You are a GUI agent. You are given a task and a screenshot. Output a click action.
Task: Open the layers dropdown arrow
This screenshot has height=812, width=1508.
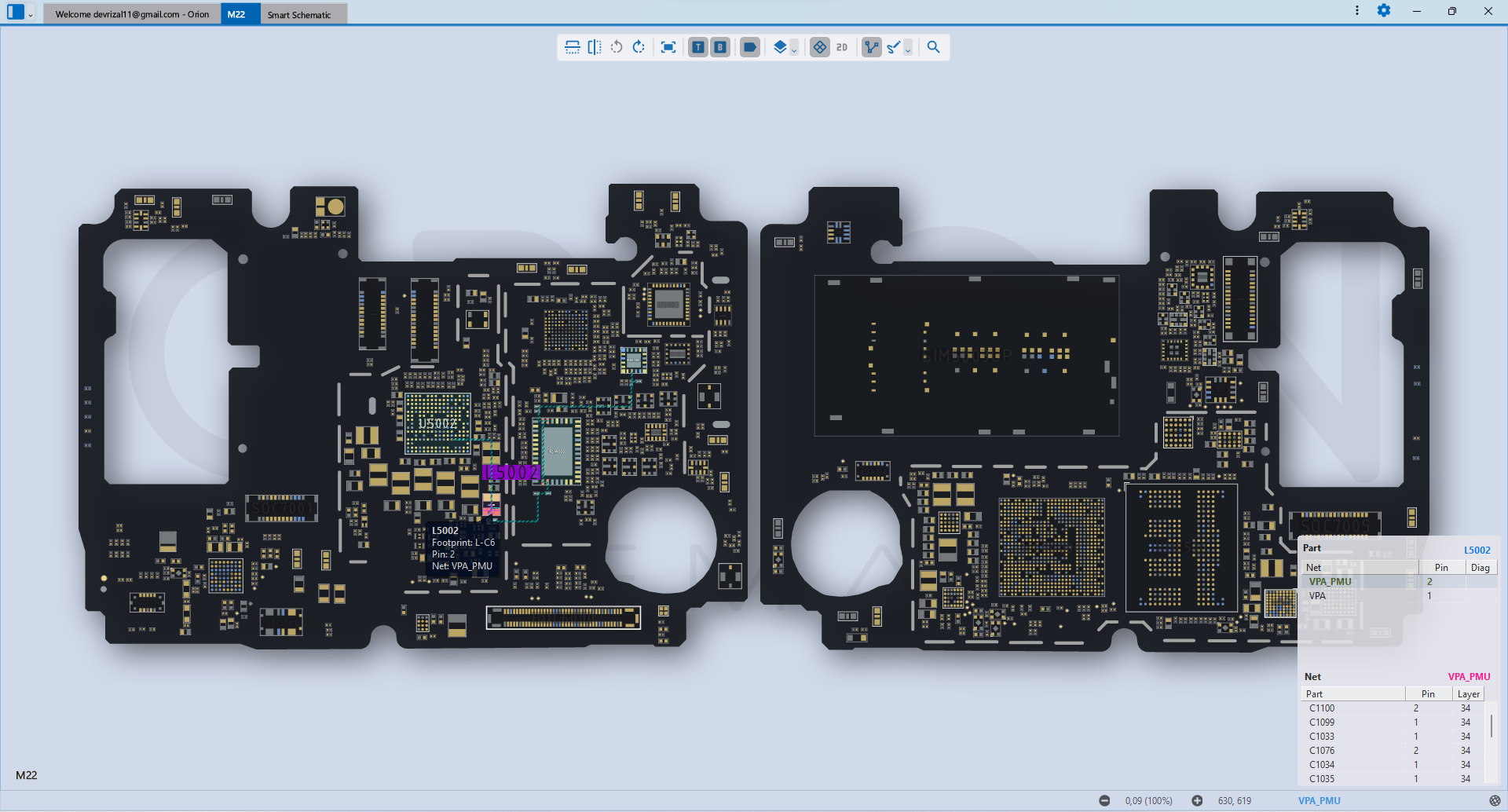point(794,49)
